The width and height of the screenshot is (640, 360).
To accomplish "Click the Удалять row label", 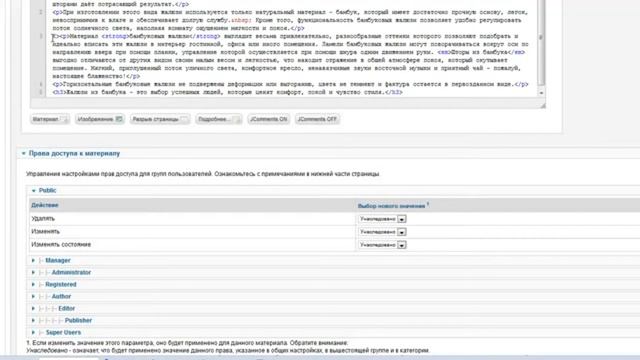I will [x=43, y=219].
